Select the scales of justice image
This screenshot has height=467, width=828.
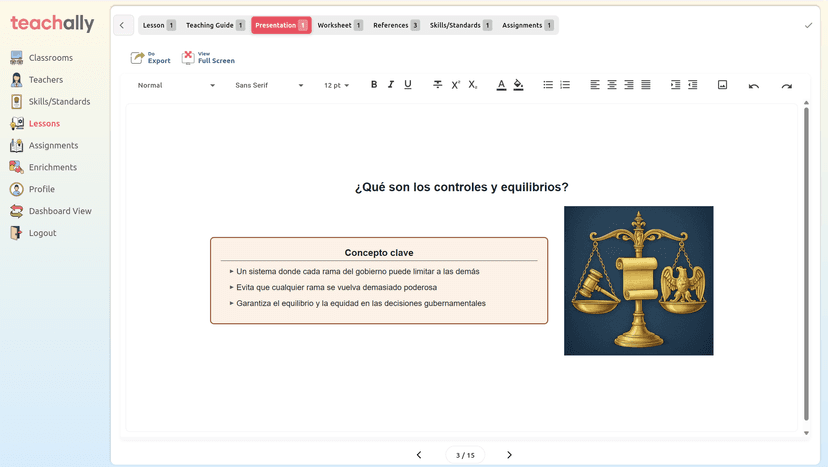click(638, 281)
